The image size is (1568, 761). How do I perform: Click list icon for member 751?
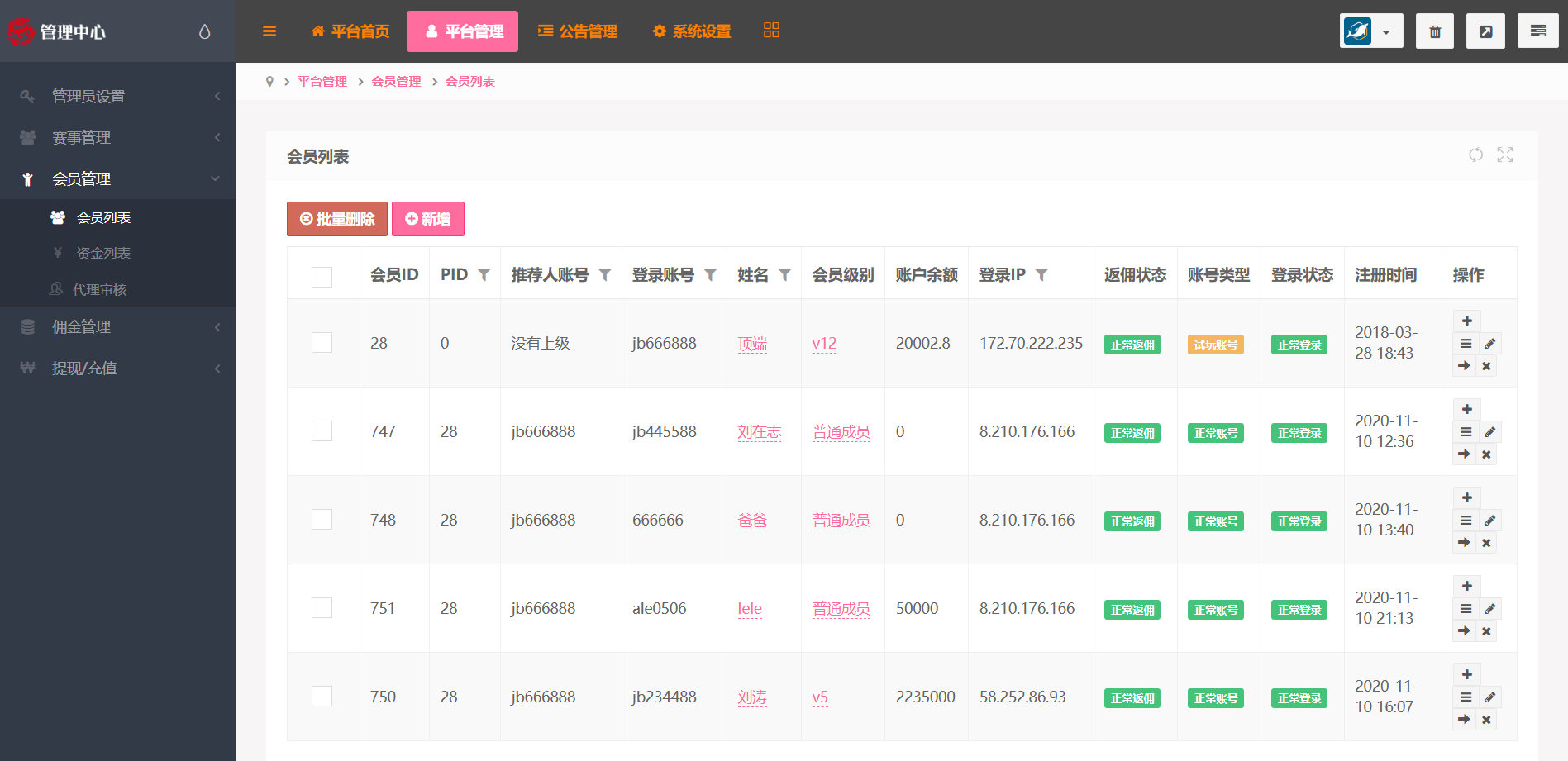(1466, 609)
